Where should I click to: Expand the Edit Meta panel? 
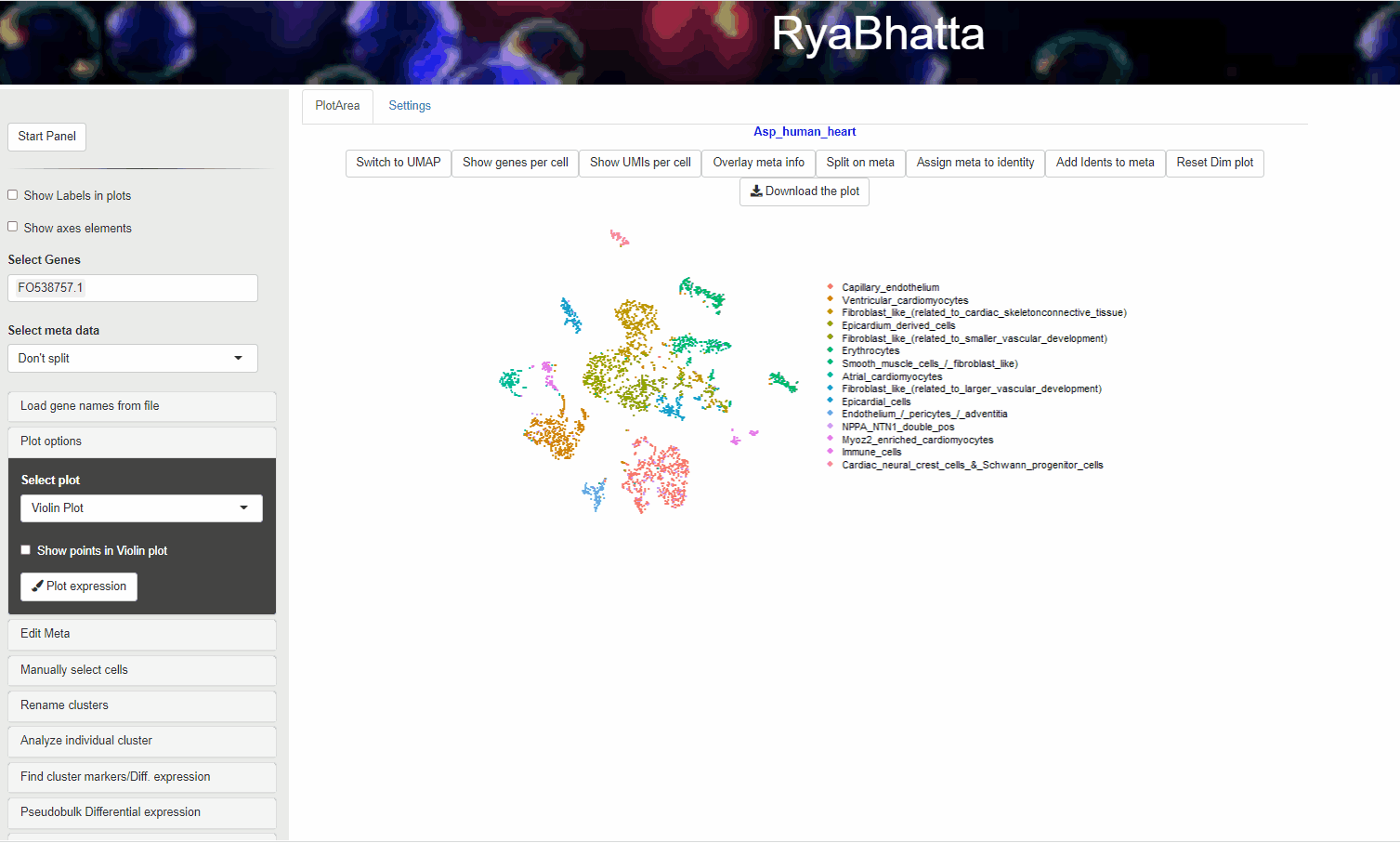click(x=141, y=634)
